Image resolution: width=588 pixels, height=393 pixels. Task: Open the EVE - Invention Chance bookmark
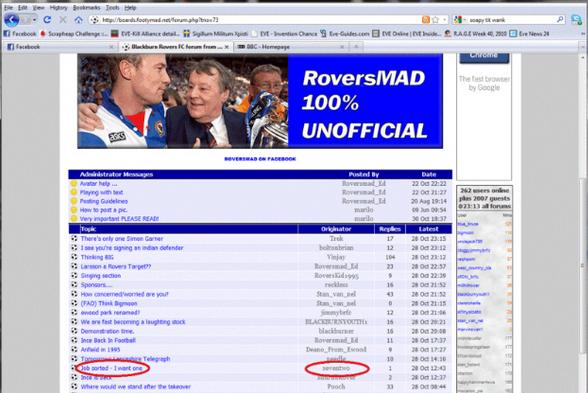288,34
